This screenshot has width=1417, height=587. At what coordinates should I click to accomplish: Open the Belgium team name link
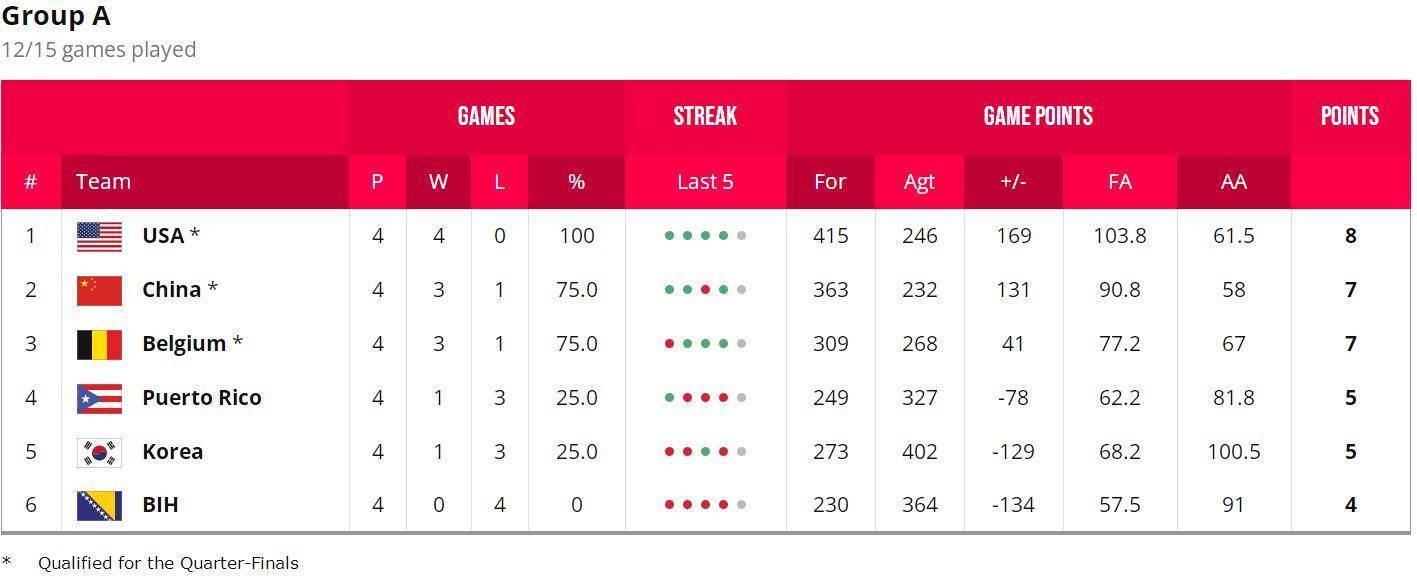coord(184,344)
